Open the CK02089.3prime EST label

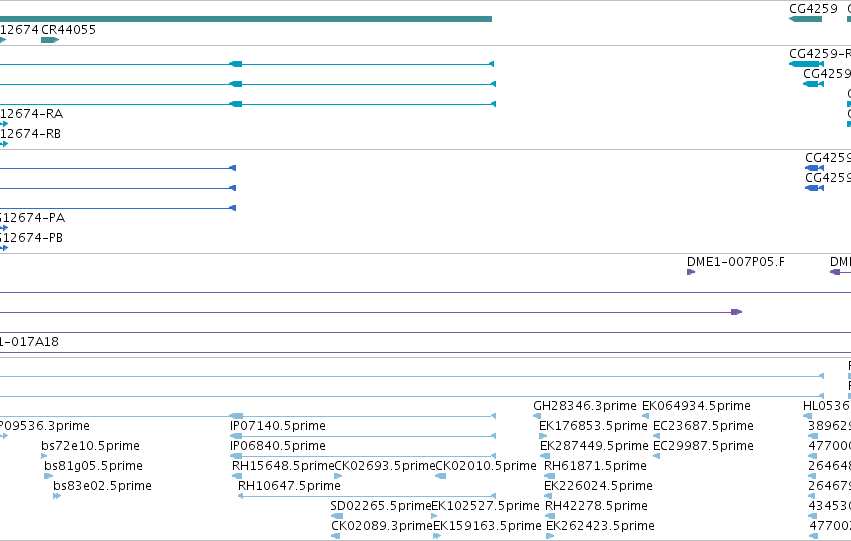tap(382, 526)
